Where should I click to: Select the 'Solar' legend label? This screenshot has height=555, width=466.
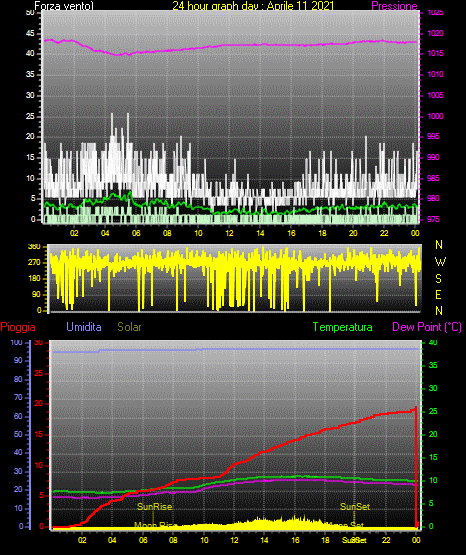tap(129, 327)
